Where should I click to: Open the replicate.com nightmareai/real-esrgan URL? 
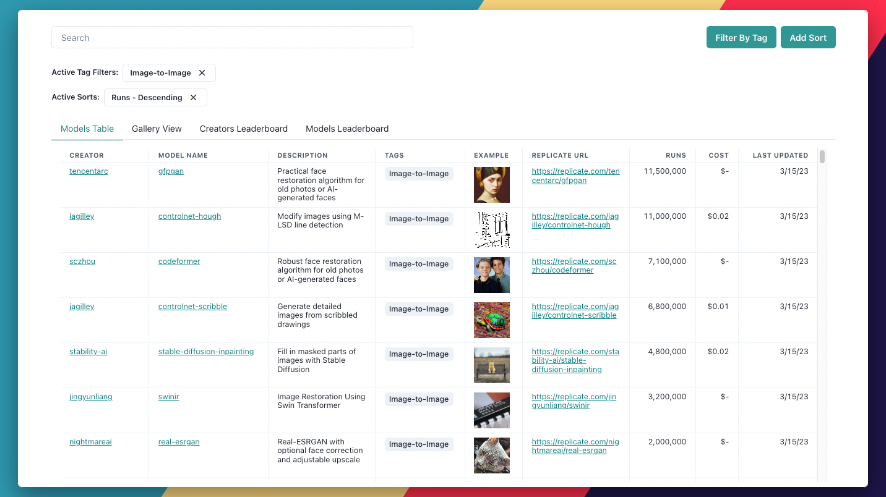tap(575, 446)
